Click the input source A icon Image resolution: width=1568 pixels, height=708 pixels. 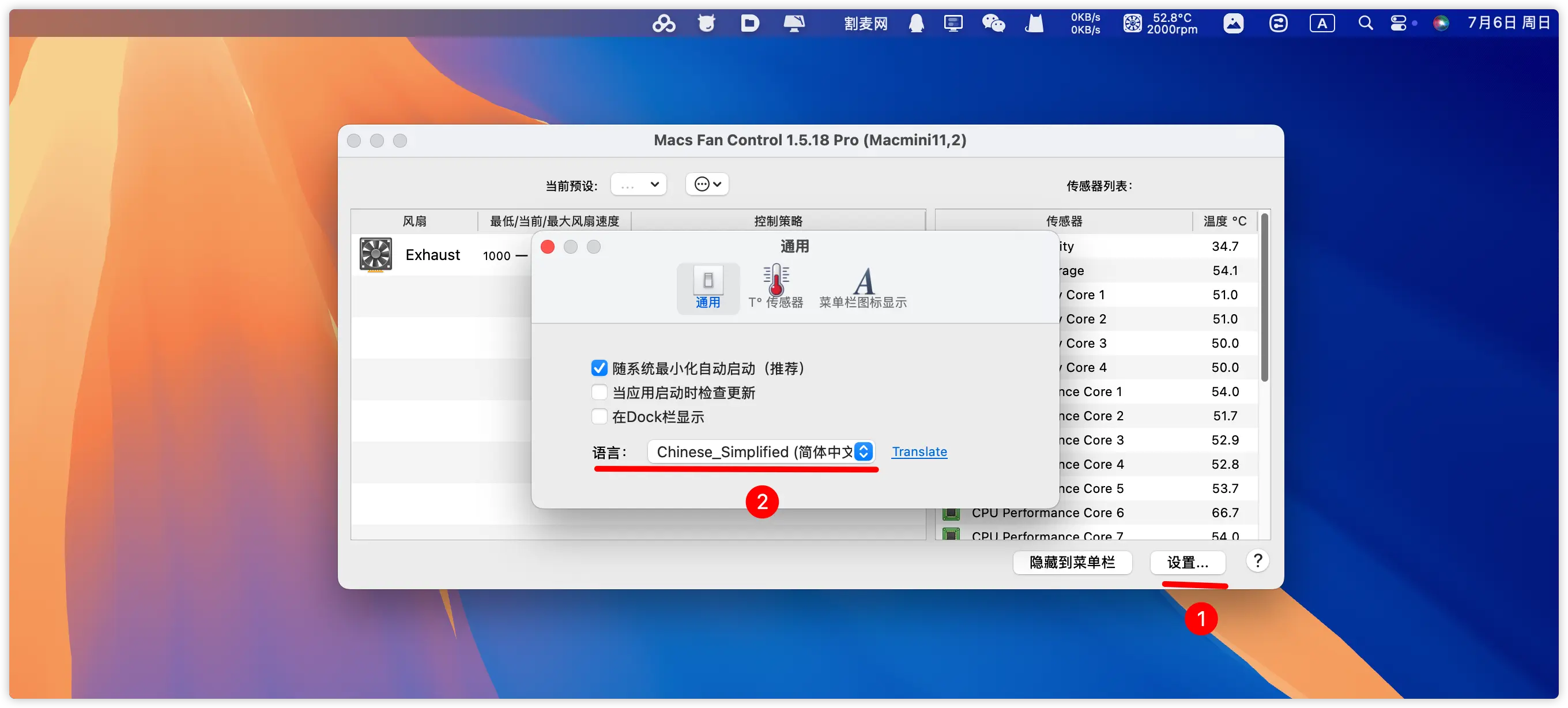coord(1322,24)
